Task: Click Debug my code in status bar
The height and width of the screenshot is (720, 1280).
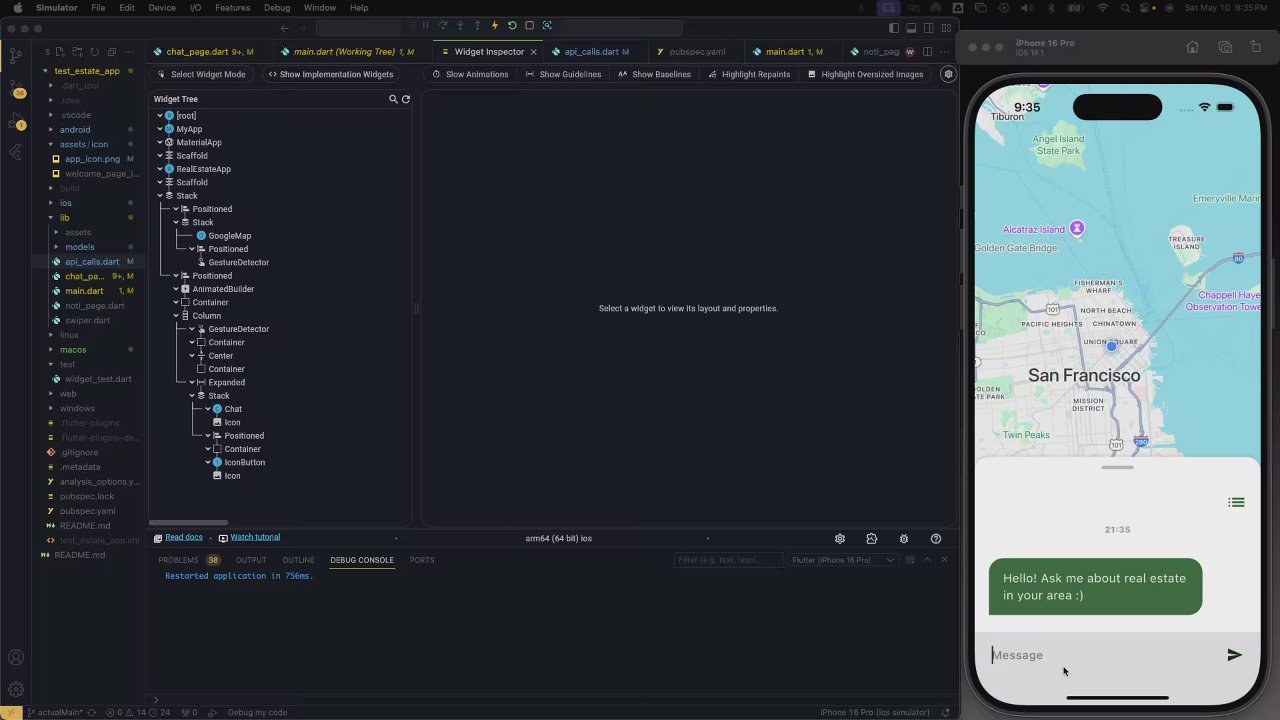Action: [x=257, y=712]
